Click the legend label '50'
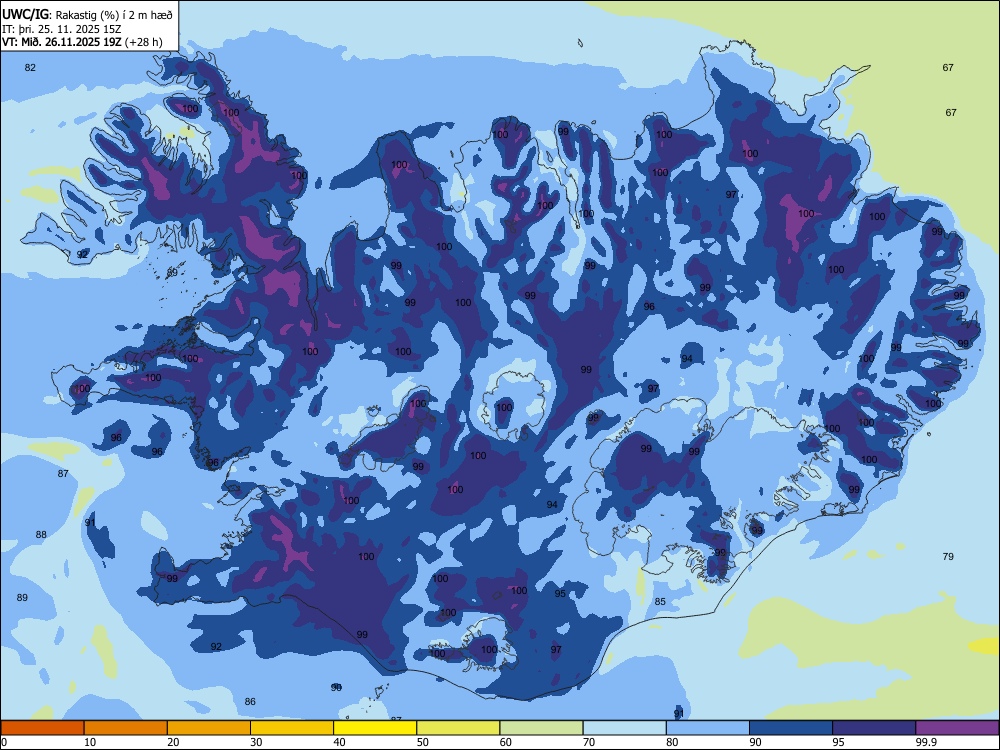 [422, 742]
